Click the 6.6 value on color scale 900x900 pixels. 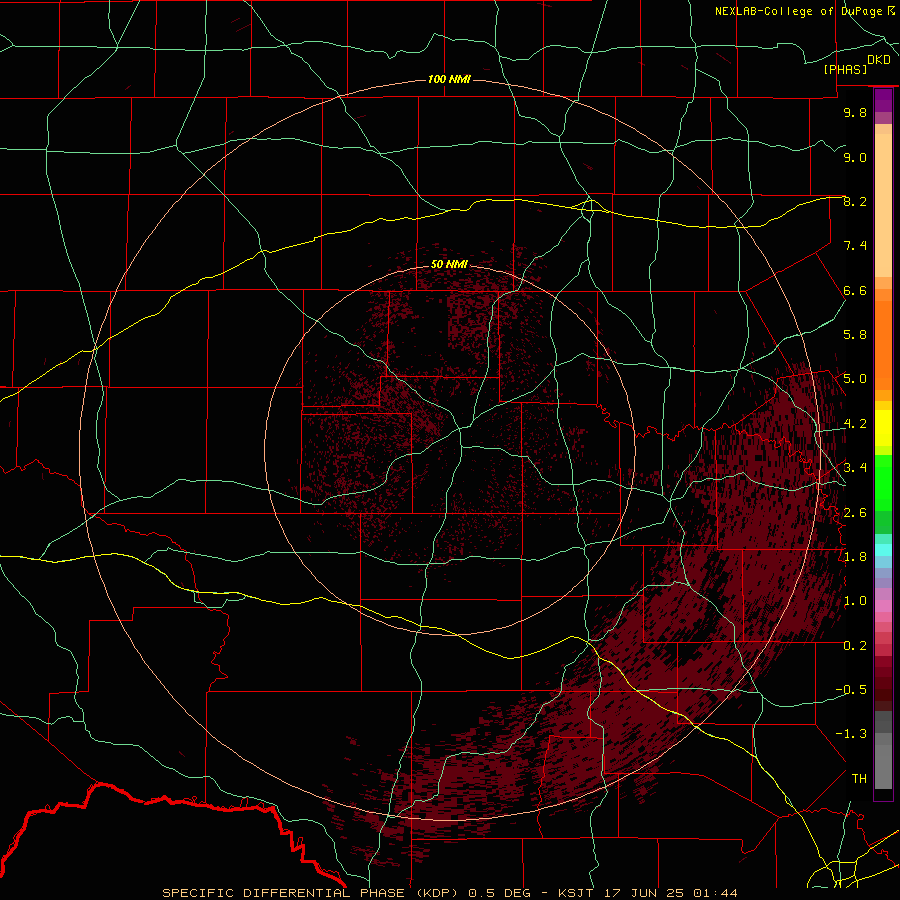tap(855, 290)
